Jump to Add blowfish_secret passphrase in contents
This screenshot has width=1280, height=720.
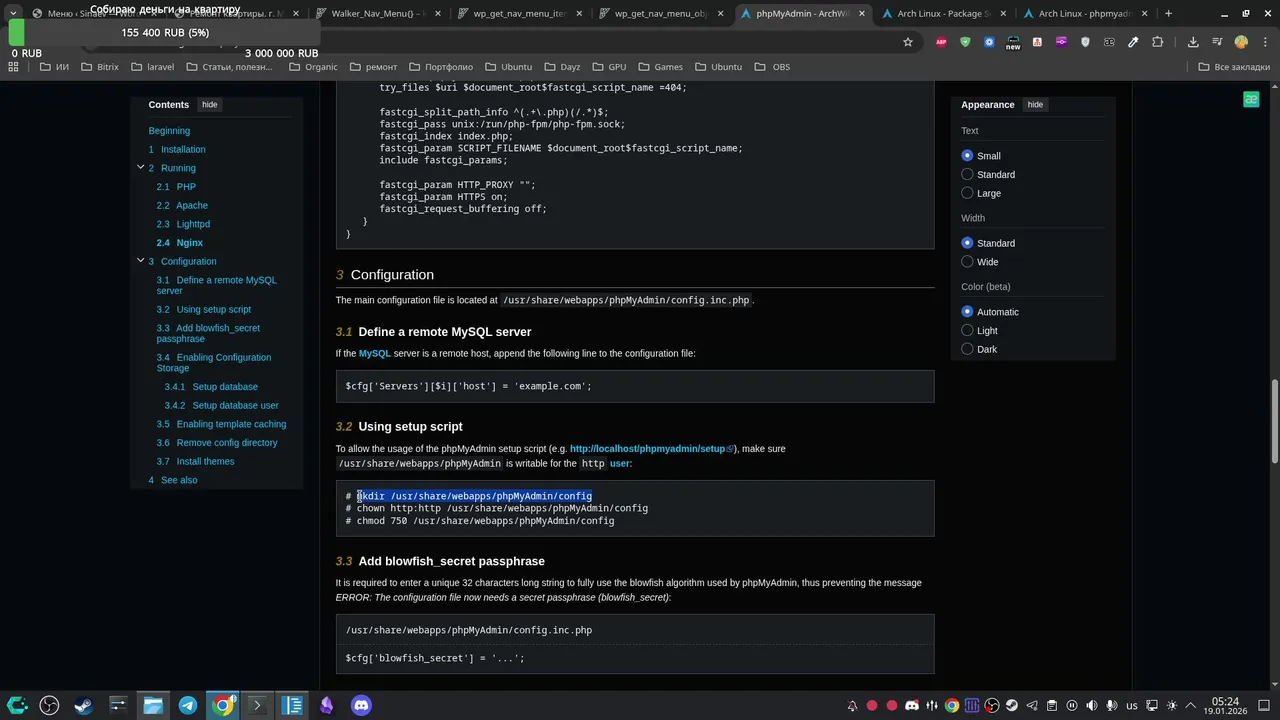(208, 334)
